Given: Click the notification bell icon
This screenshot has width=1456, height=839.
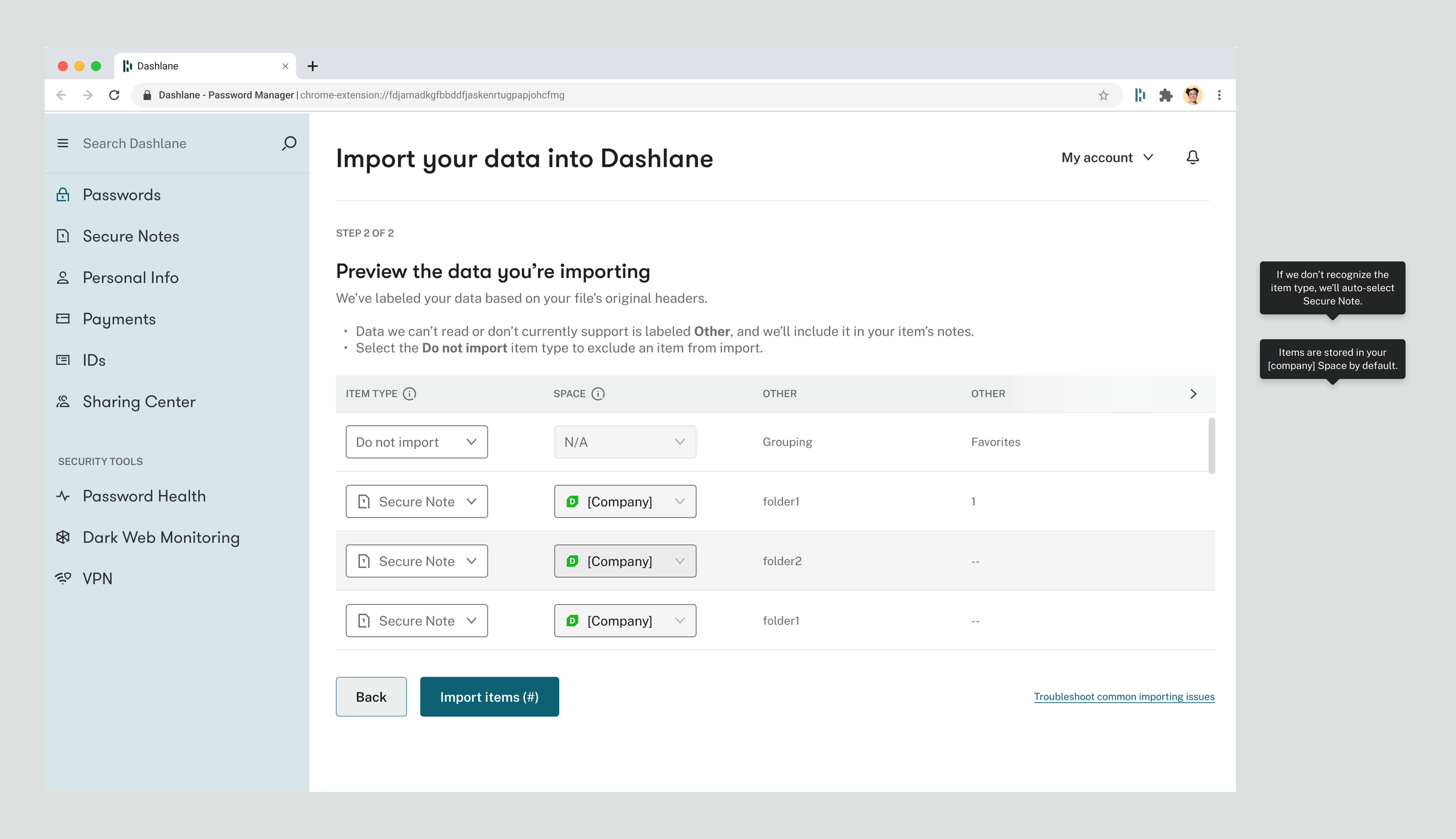Looking at the screenshot, I should coord(1192,157).
